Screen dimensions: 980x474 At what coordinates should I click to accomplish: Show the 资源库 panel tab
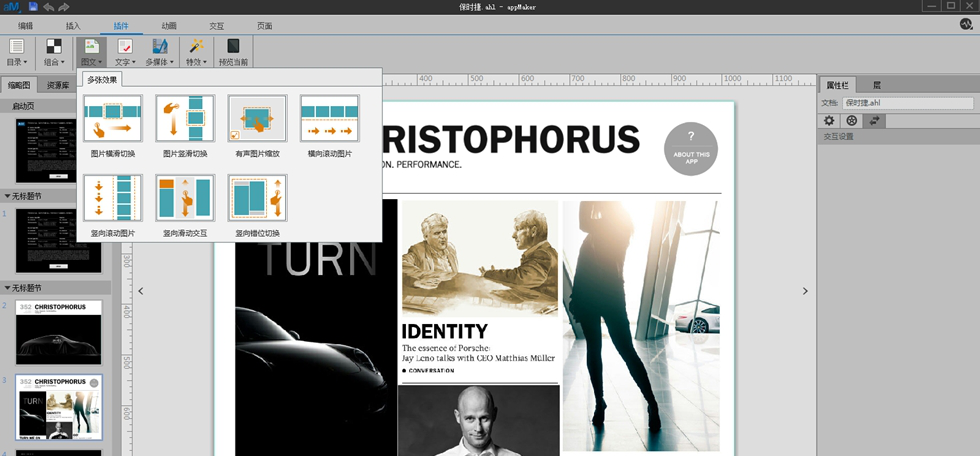[x=58, y=85]
